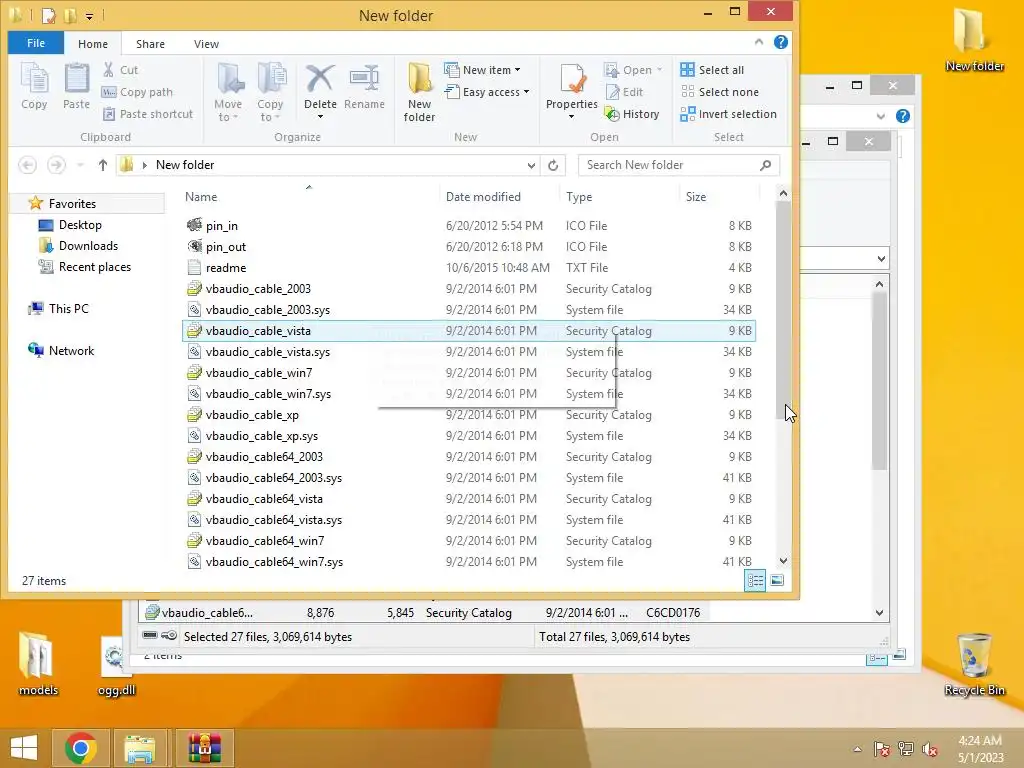Open Recycle Bin on the desktop
Viewport: 1024px width, 768px height.
coord(974,663)
